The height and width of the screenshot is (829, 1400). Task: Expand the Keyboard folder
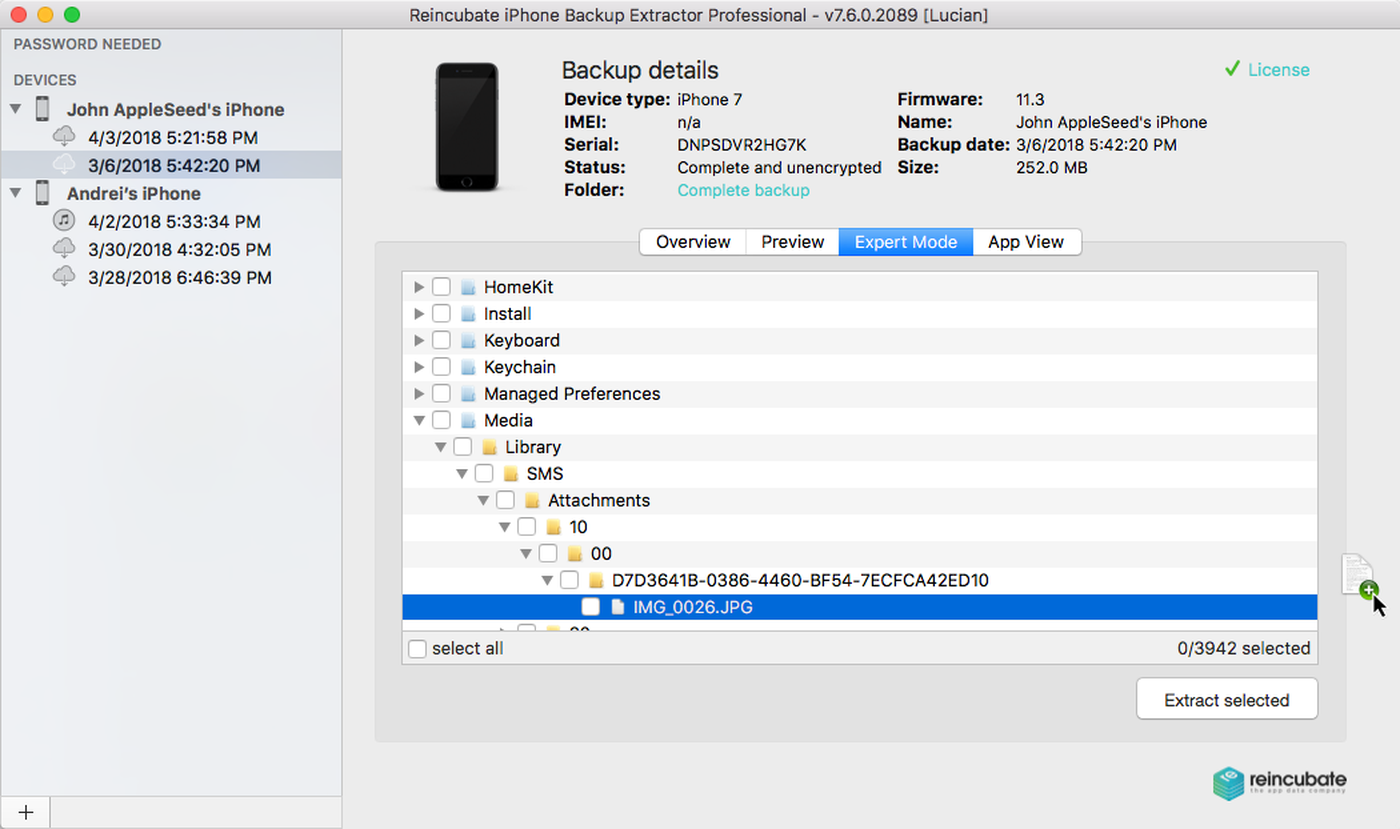[x=419, y=340]
